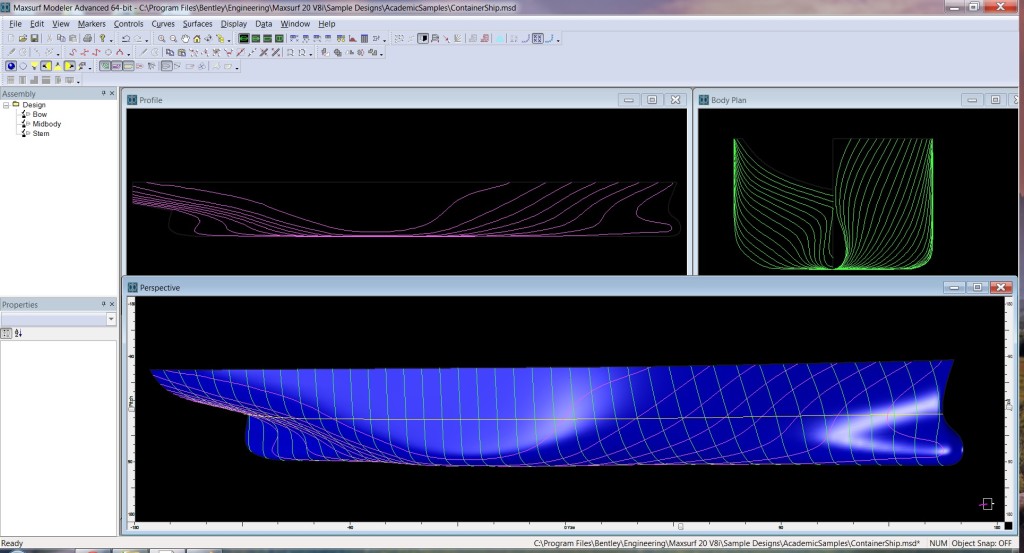
Task: Print the current view
Action: tap(88, 39)
